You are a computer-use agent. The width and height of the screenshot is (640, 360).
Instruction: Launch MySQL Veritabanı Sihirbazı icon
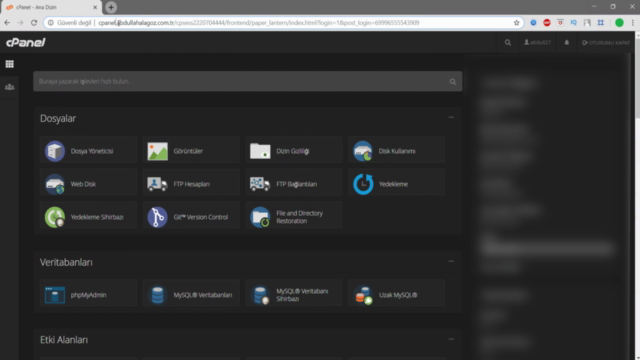[x=260, y=295]
